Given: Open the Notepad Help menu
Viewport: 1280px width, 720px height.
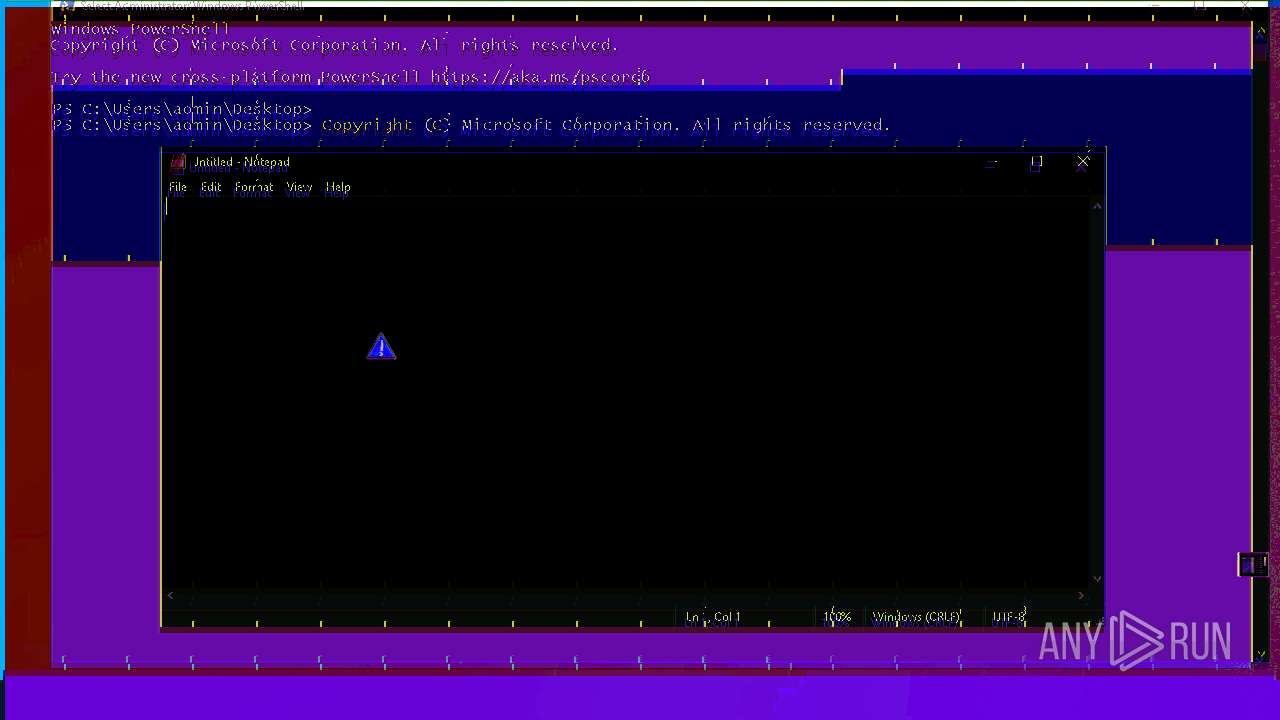Looking at the screenshot, I should (x=338, y=187).
